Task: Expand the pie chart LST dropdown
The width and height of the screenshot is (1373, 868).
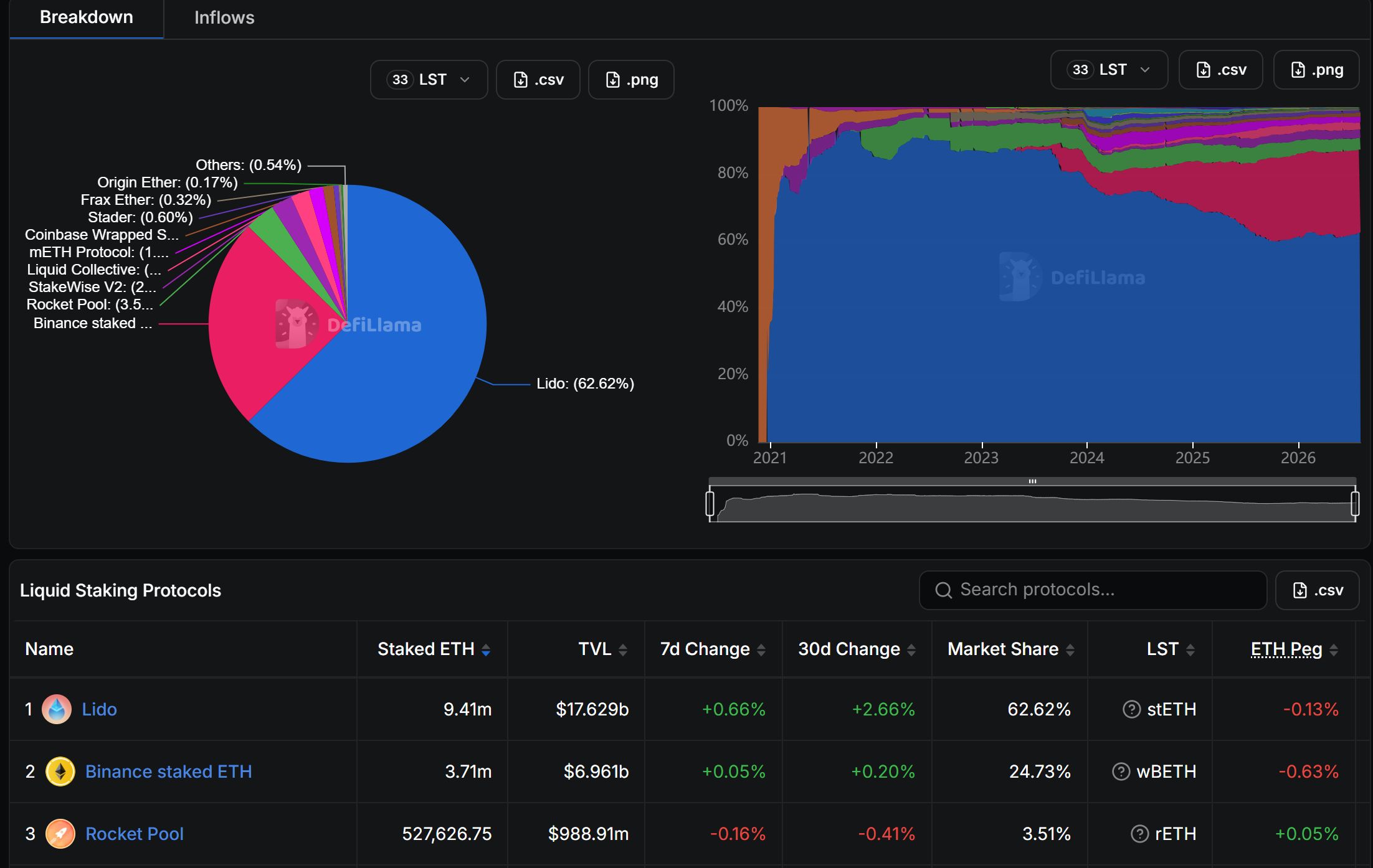Action: pyautogui.click(x=429, y=80)
